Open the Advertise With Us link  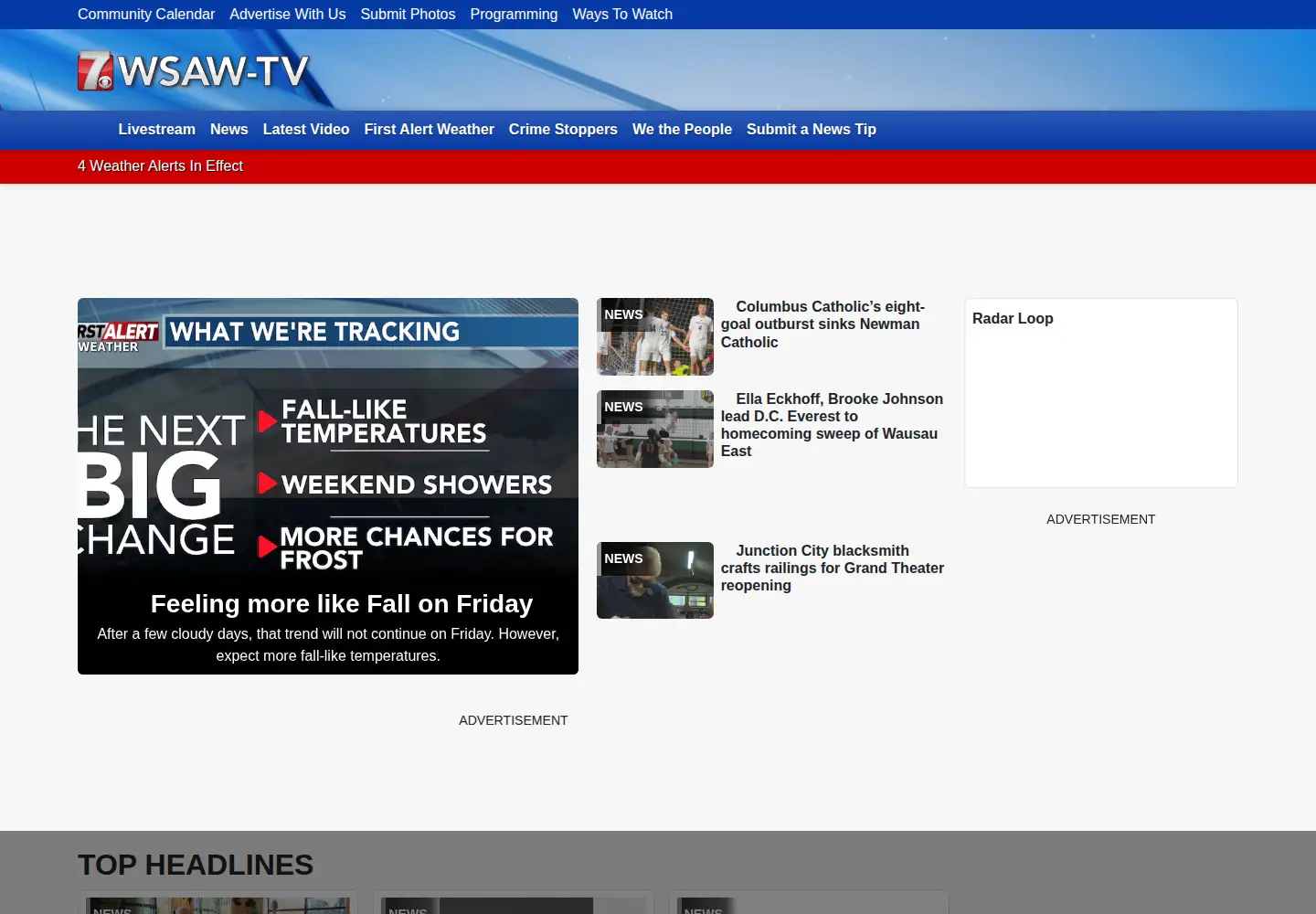[288, 15]
